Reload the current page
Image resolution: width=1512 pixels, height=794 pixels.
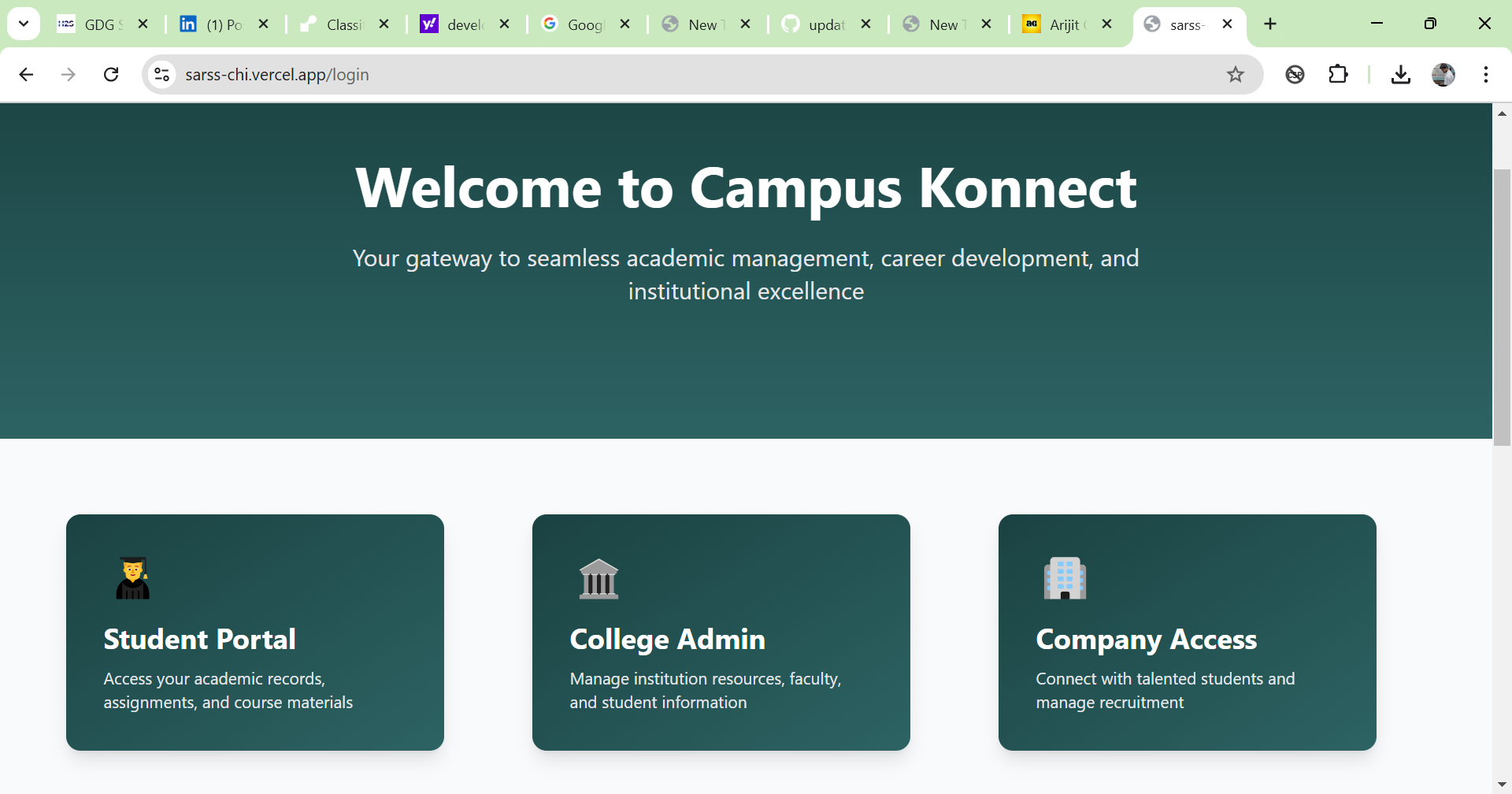click(x=111, y=75)
